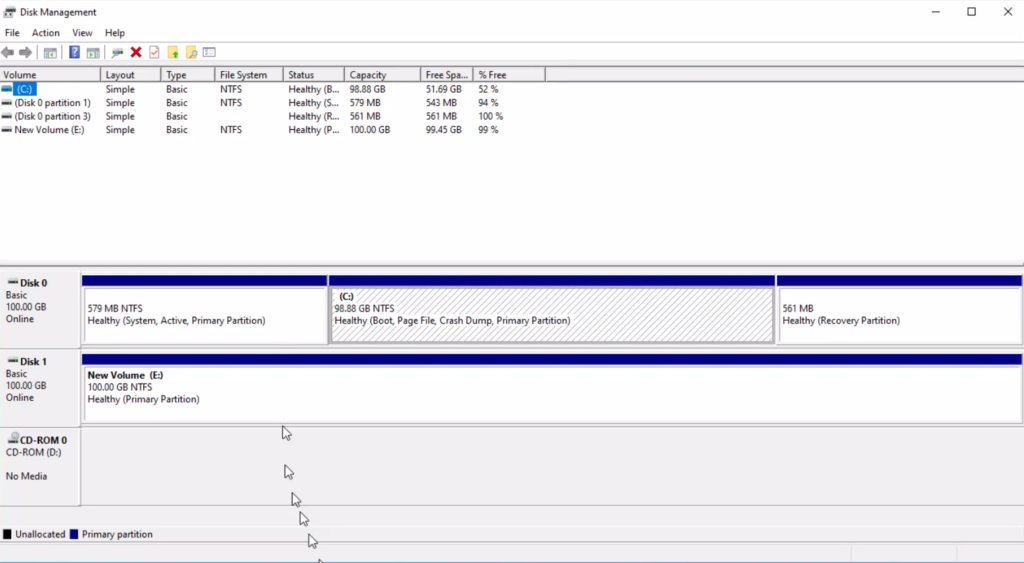This screenshot has height=563, width=1024.
Task: Click the Show/Hide Console Tree icon
Action: pyautogui.click(x=50, y=52)
